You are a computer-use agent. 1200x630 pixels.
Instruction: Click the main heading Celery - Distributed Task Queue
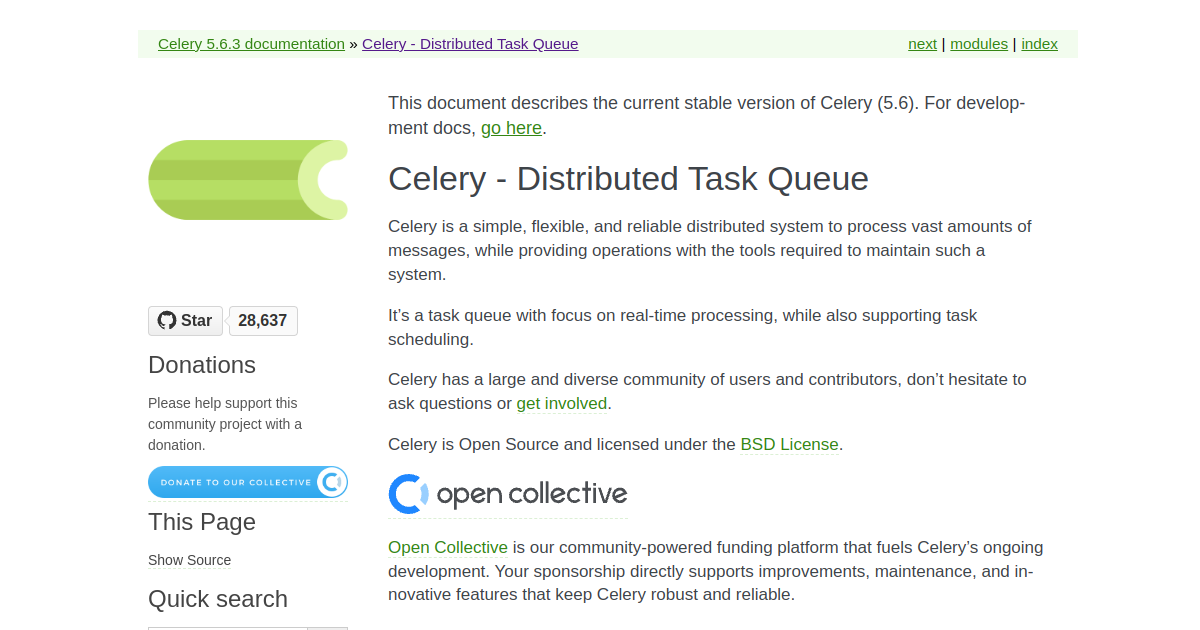point(628,179)
